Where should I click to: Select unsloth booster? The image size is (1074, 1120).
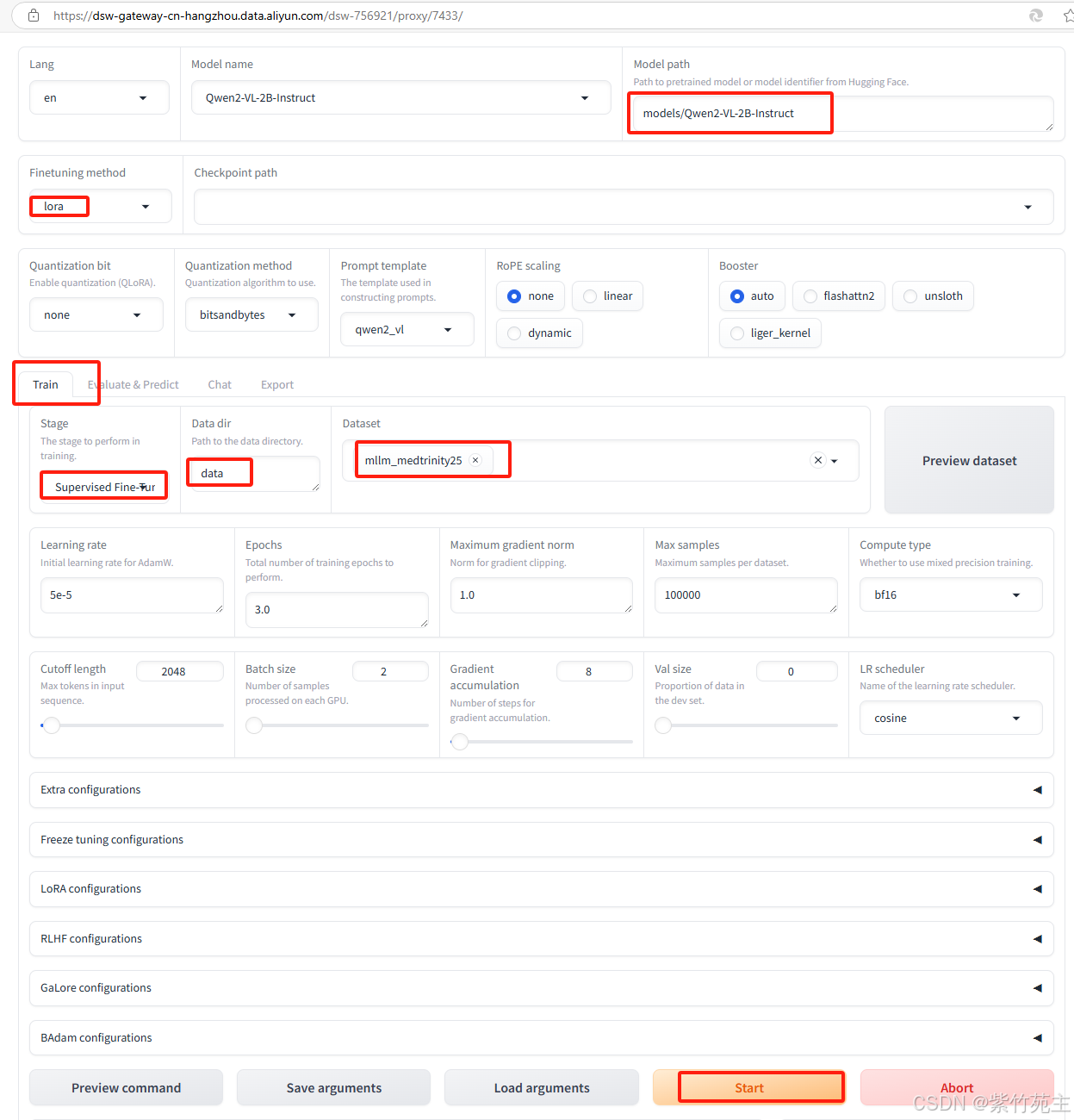tap(933, 296)
